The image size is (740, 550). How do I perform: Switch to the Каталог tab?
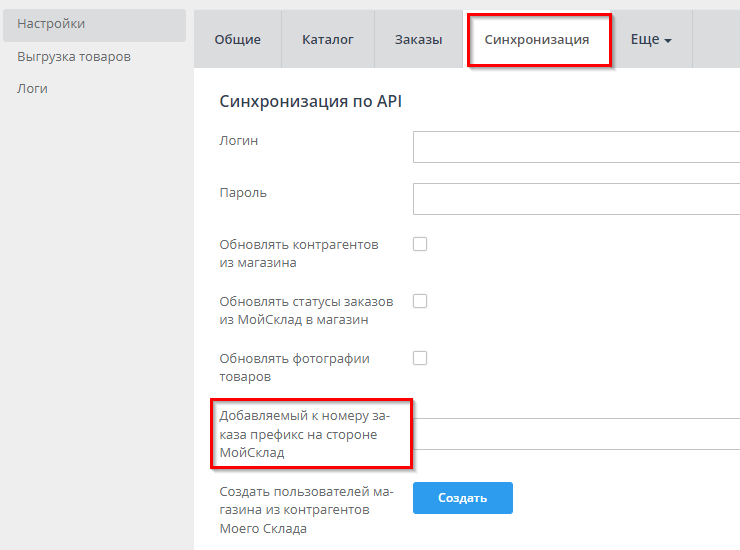(328, 40)
